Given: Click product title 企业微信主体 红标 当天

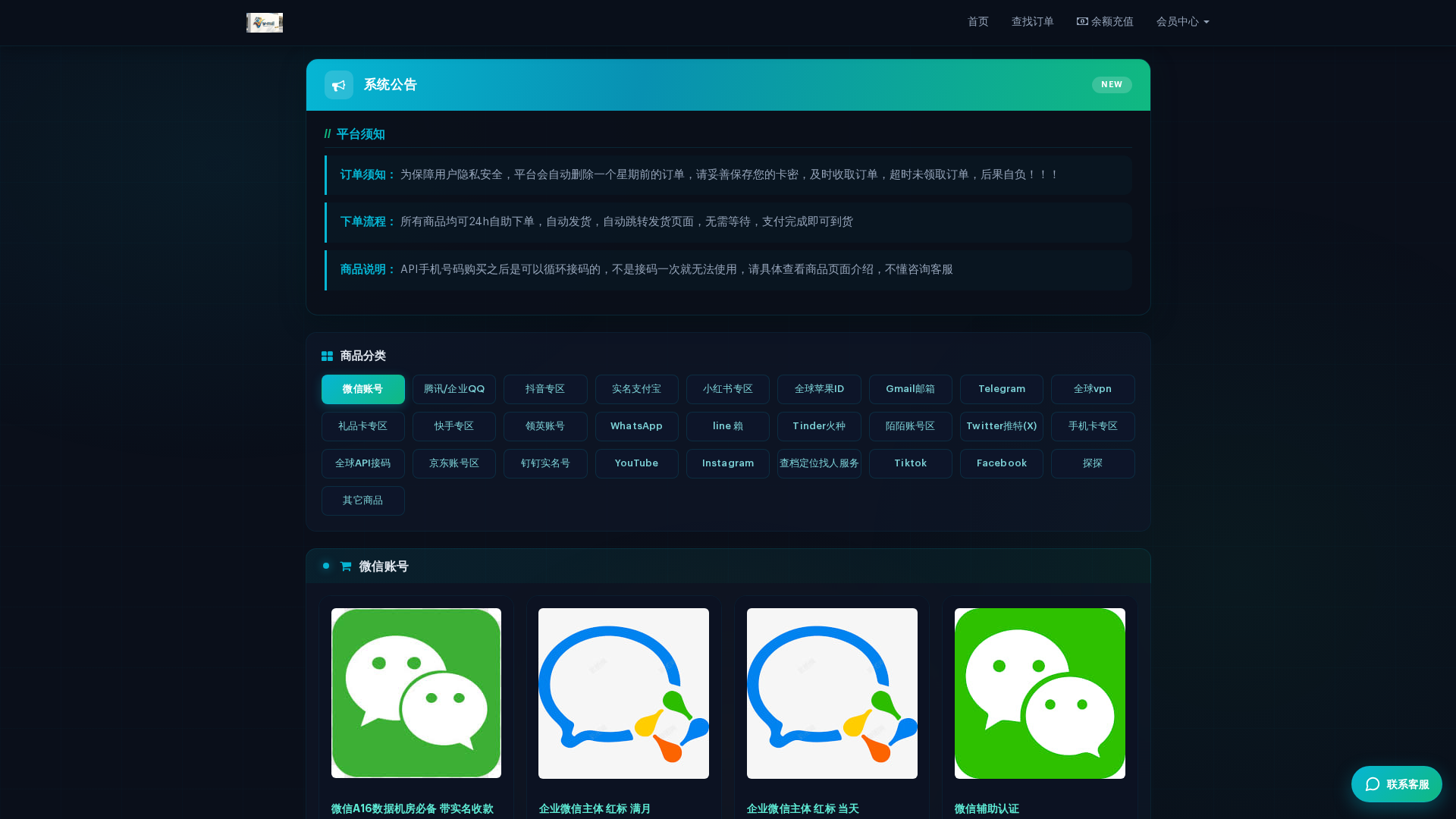Looking at the screenshot, I should (x=802, y=809).
